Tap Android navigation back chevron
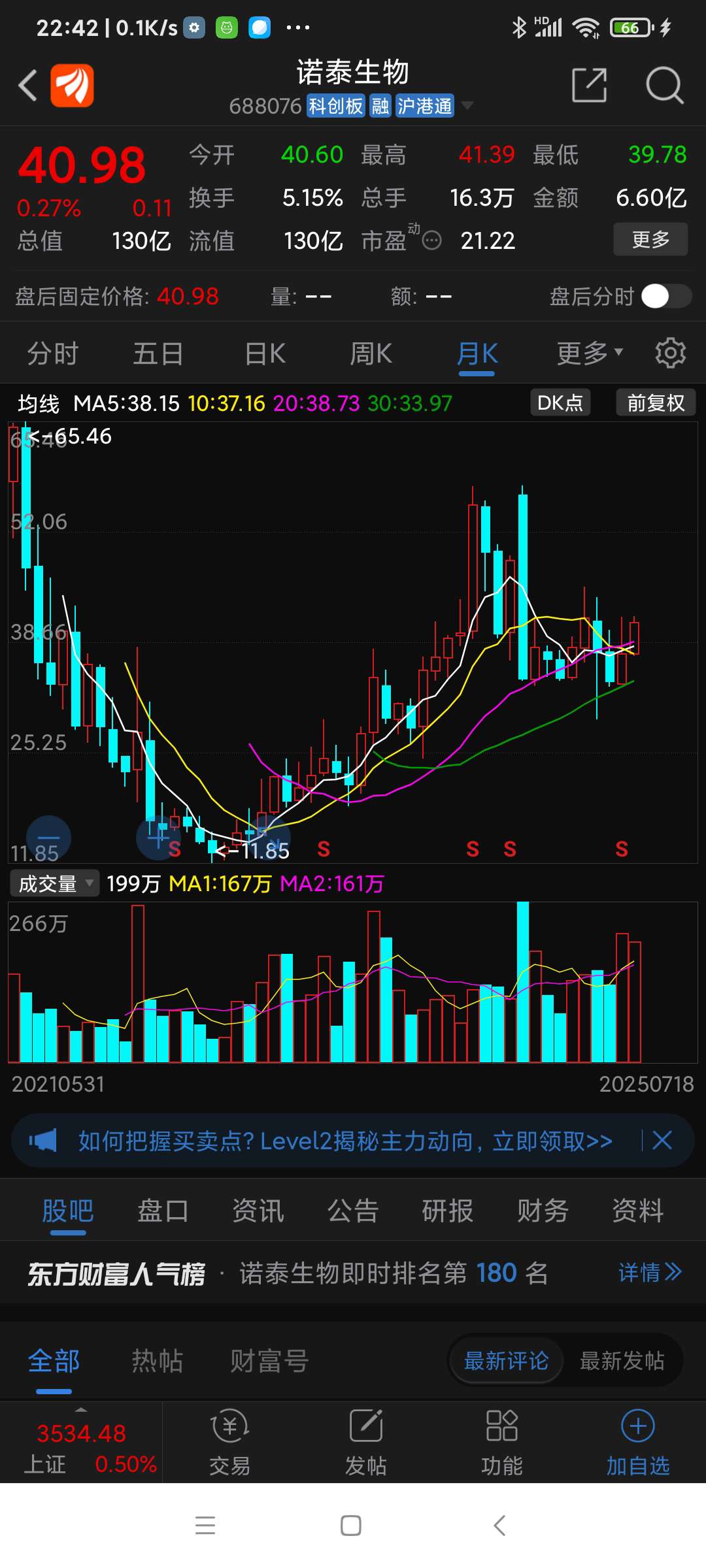706x1568 pixels. pos(499,1526)
